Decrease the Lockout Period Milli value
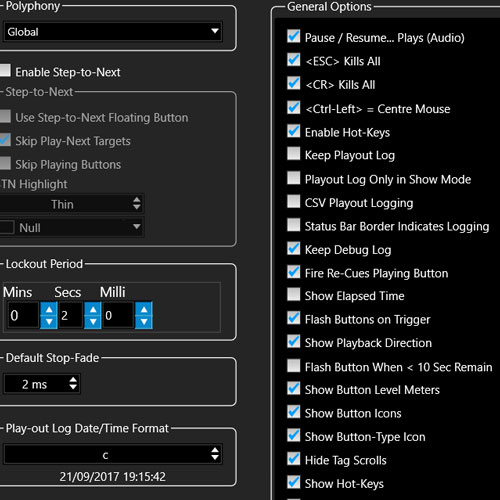Viewport: 500px width, 500px height. click(x=144, y=322)
